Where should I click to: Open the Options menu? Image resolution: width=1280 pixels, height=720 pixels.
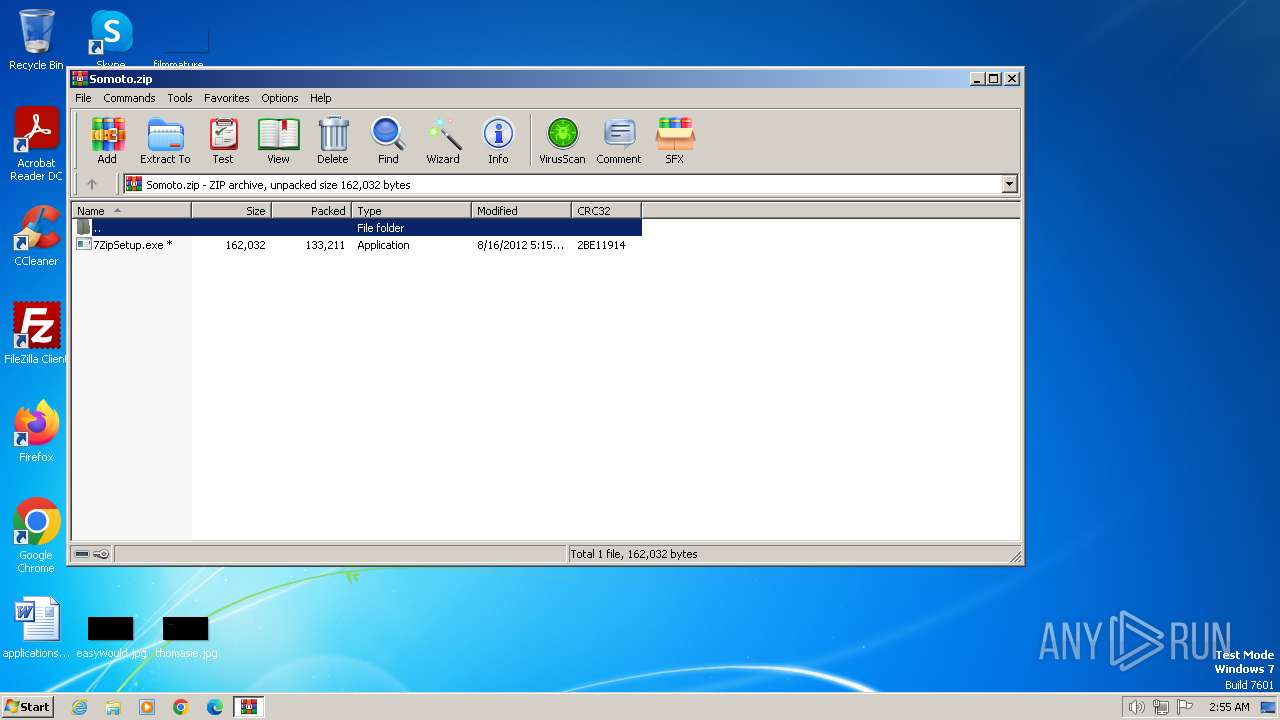pyautogui.click(x=280, y=98)
